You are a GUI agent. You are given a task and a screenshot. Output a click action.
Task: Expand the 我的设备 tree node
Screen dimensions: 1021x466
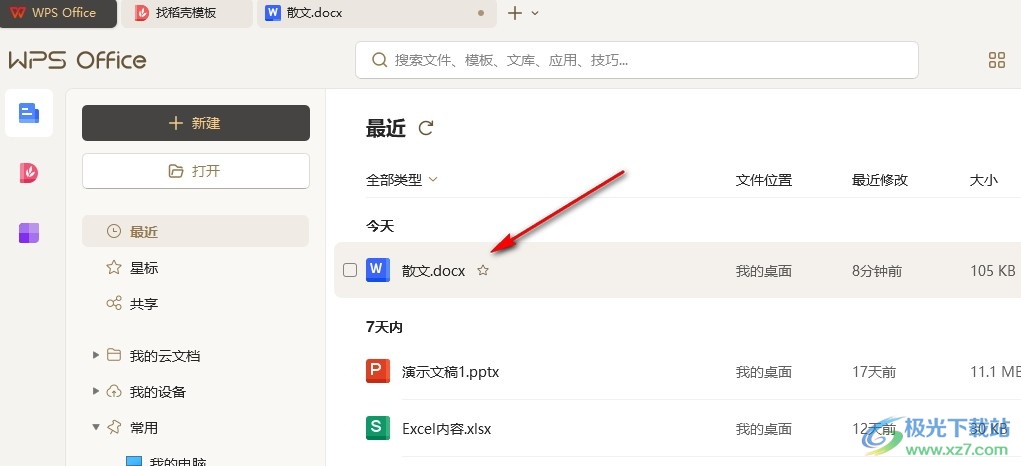[x=96, y=392]
